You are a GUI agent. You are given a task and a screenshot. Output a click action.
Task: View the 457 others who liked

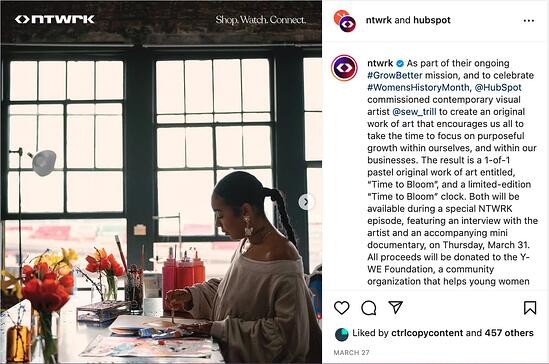[509, 333]
